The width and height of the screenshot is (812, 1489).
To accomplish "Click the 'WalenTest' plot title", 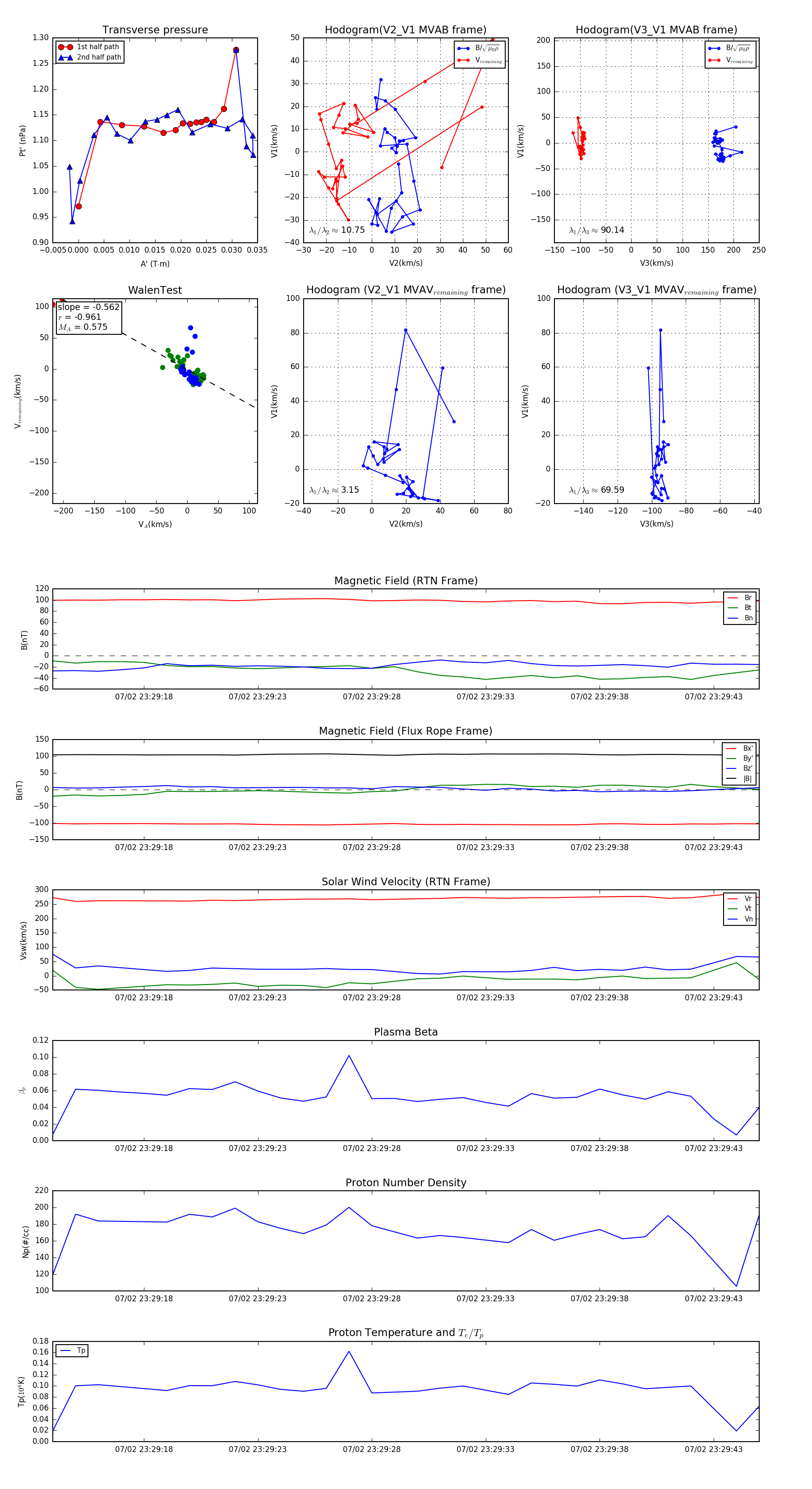I will pyautogui.click(x=155, y=290).
